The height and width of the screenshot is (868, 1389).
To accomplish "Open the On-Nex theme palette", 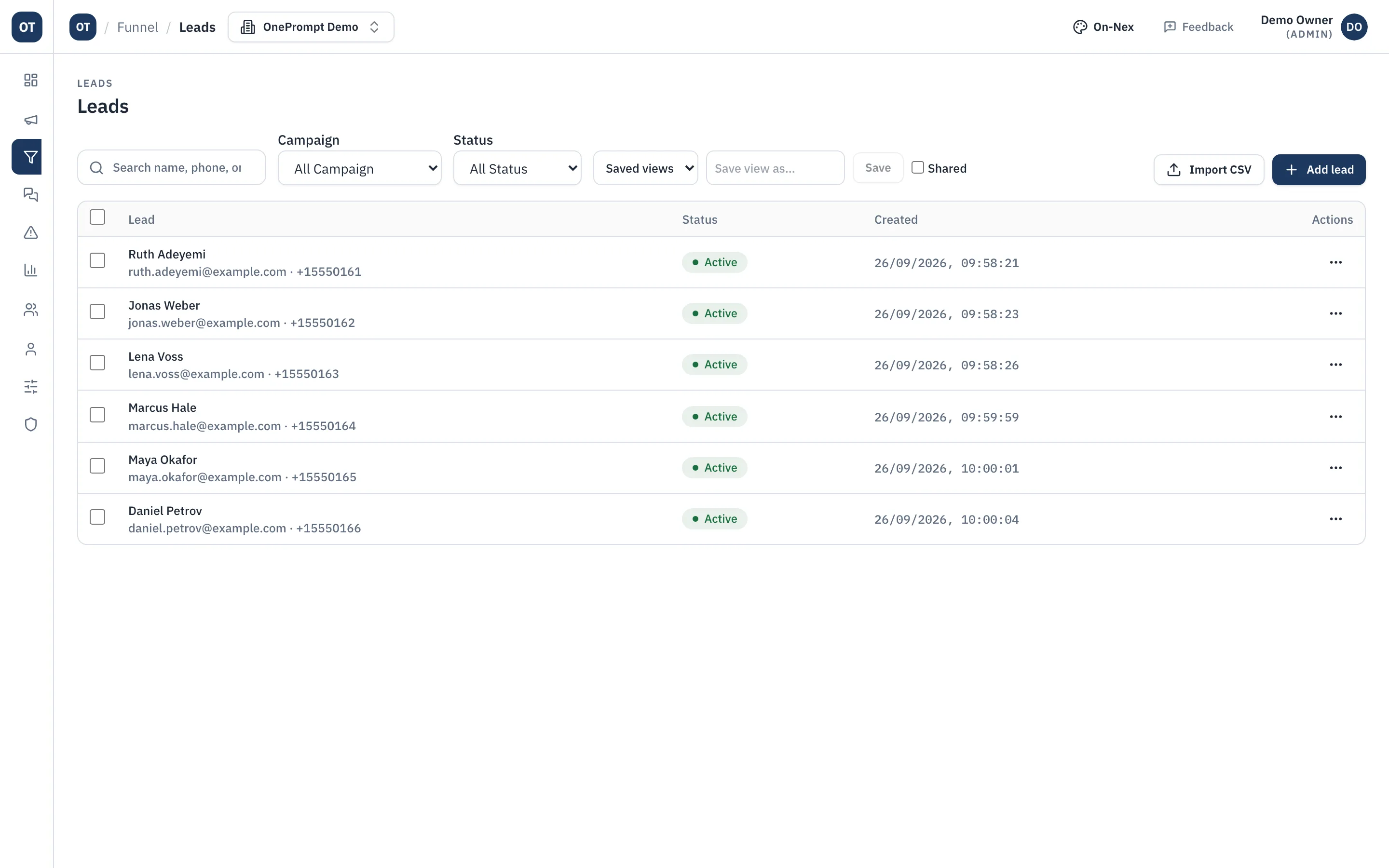I will [x=1103, y=27].
